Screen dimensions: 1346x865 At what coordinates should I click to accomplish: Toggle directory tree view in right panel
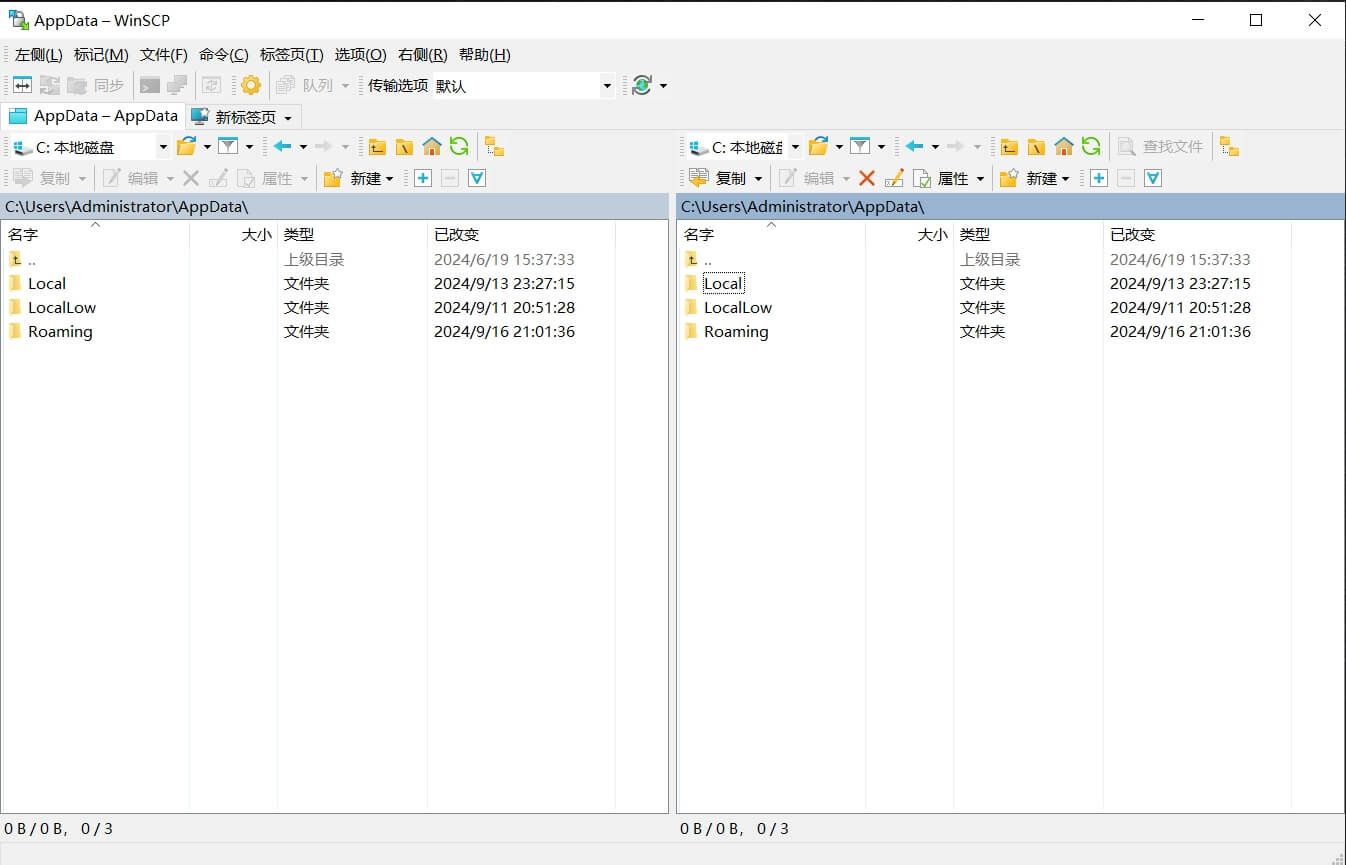(x=1229, y=147)
